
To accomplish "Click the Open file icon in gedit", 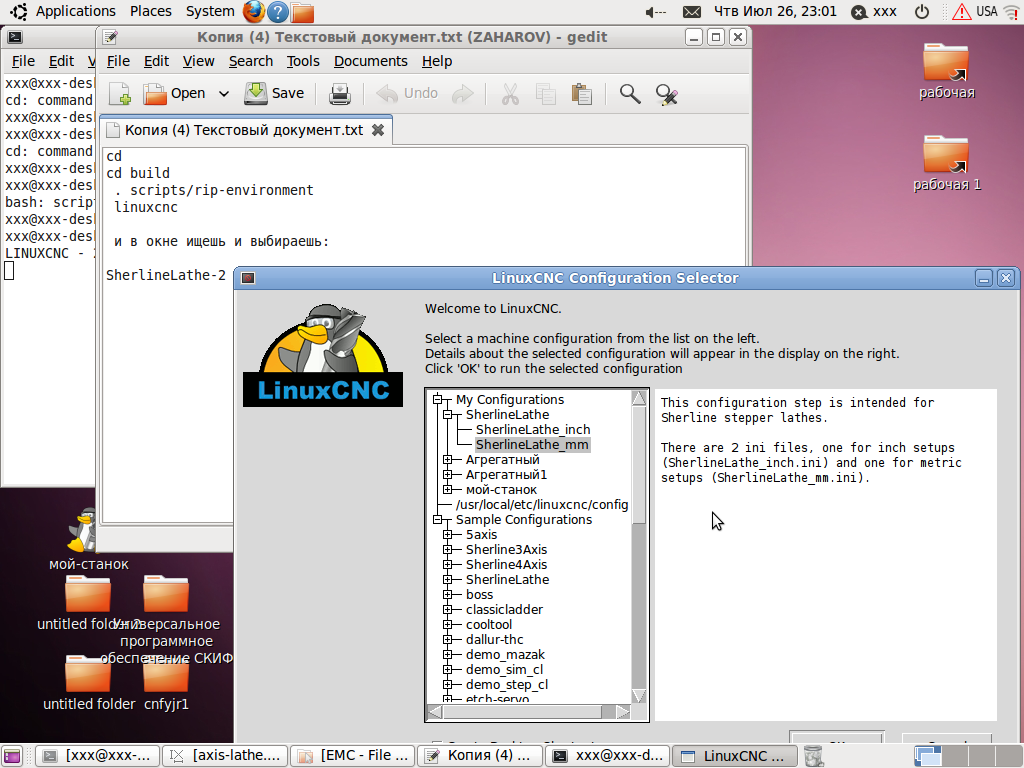I will 155,94.
